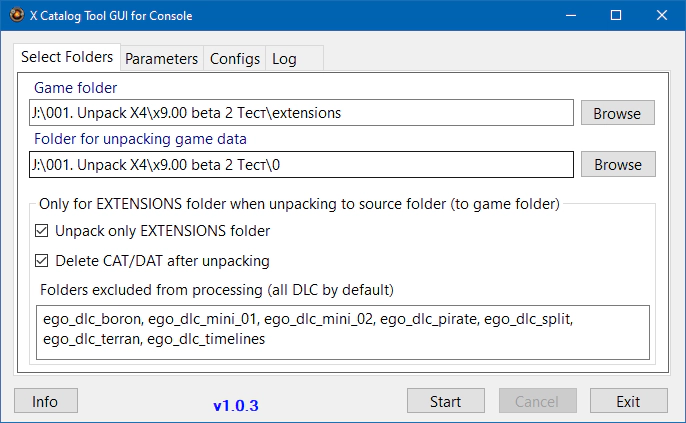The width and height of the screenshot is (686, 423).
Task: Go to the Configs tab
Action: pyautogui.click(x=235, y=59)
